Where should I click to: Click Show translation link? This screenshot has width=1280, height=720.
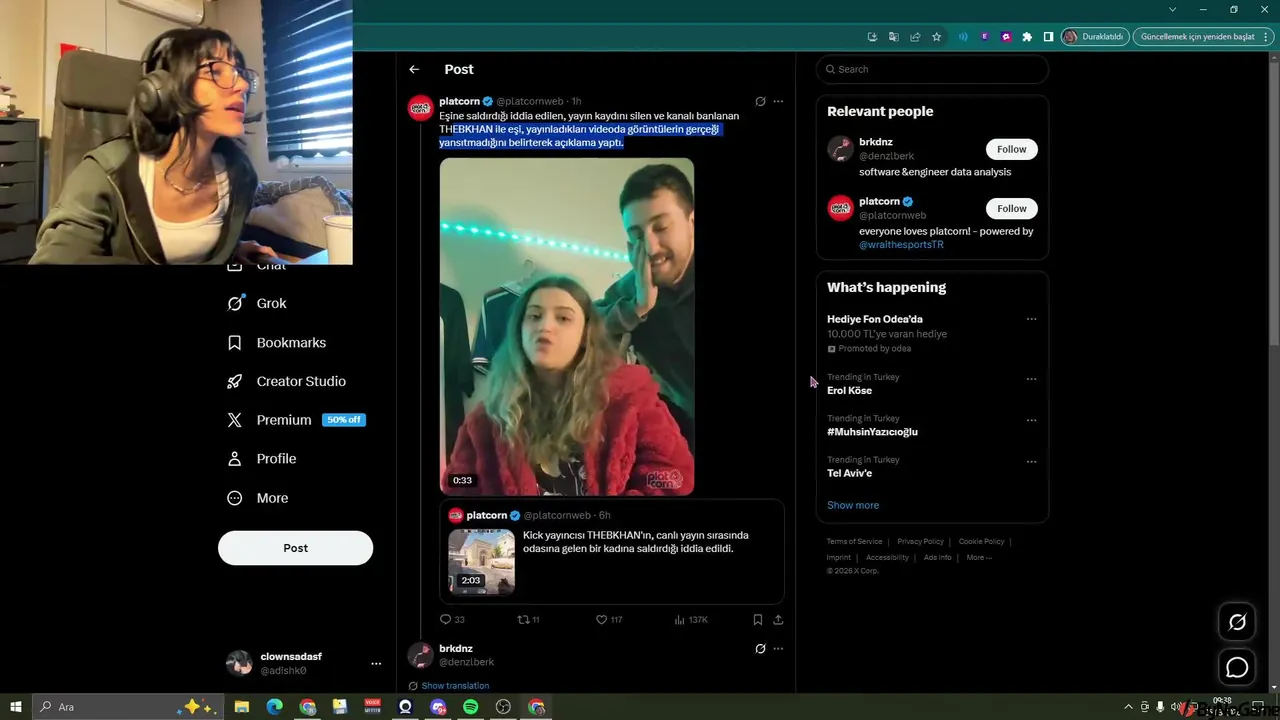(x=455, y=686)
